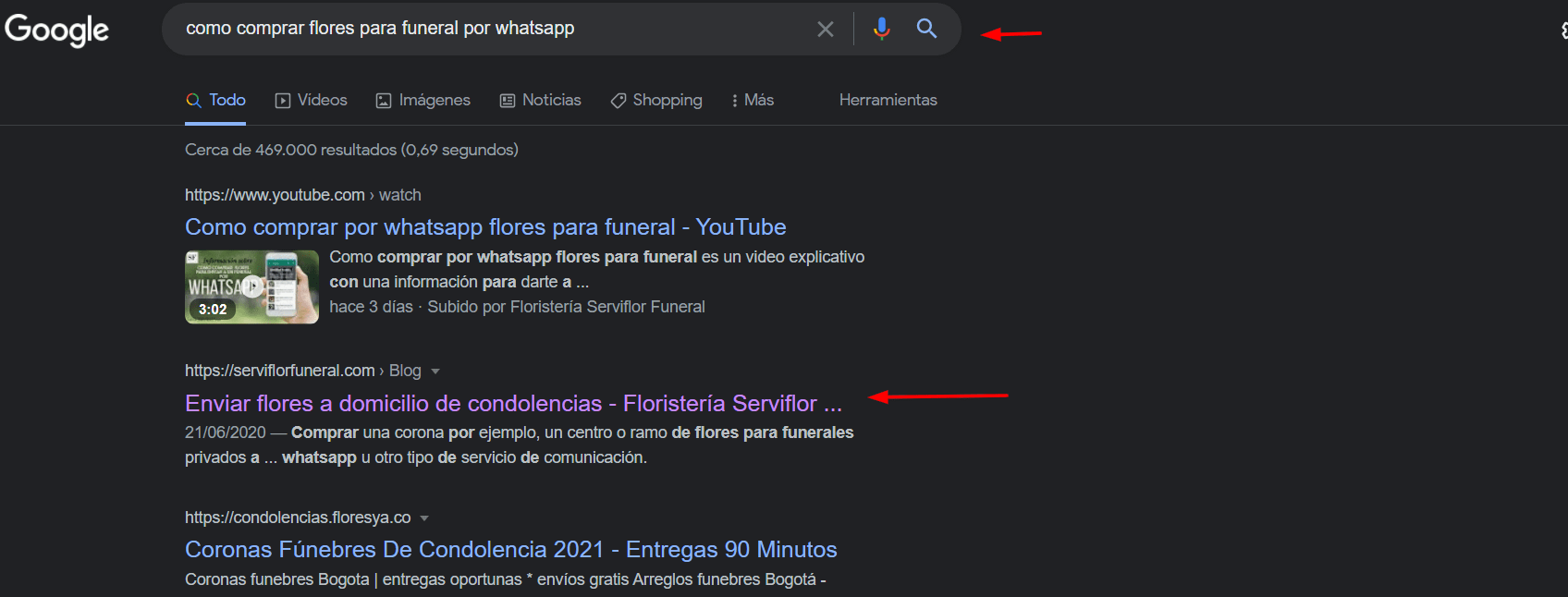Run search with the magnifying glass icon
The height and width of the screenshot is (597, 1568).
926,29
